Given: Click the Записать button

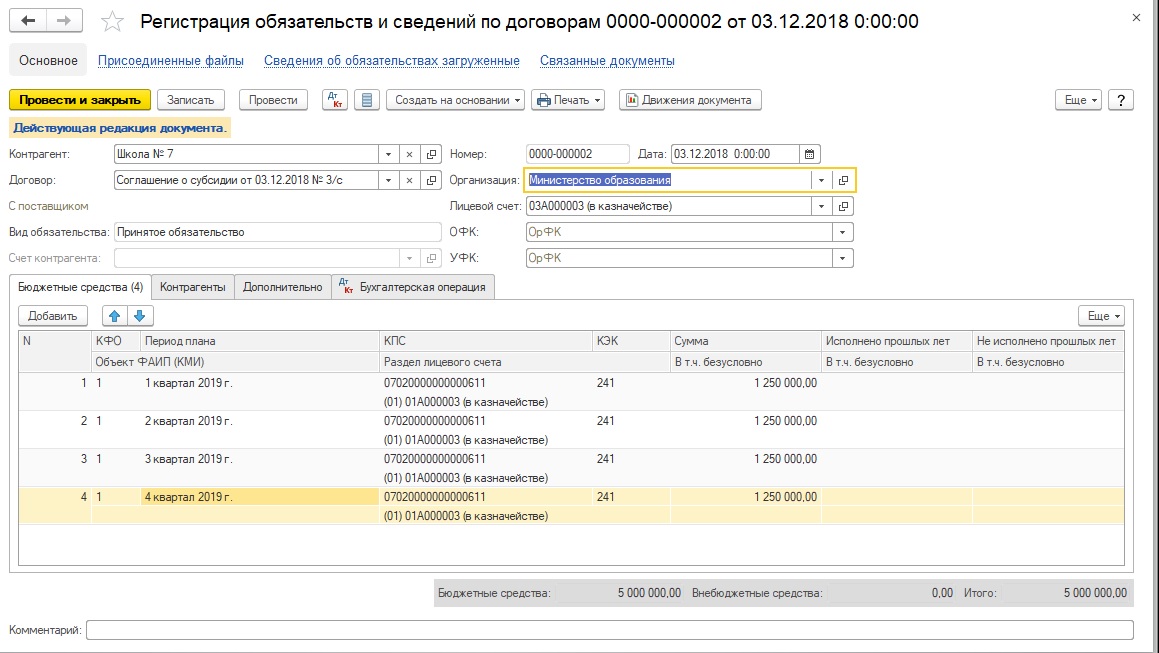Looking at the screenshot, I should pyautogui.click(x=191, y=100).
